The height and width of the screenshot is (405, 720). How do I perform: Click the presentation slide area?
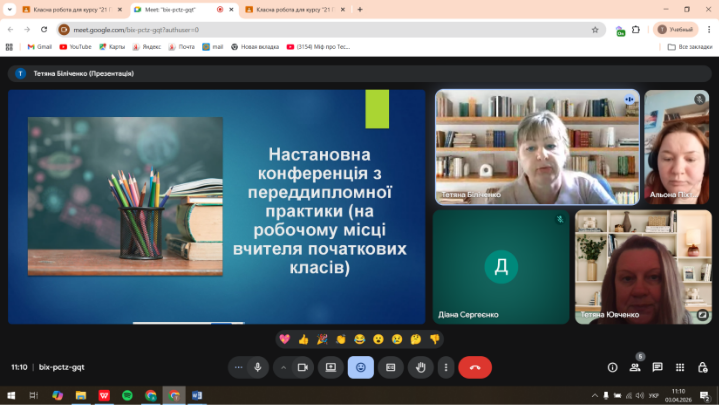[x=217, y=207]
